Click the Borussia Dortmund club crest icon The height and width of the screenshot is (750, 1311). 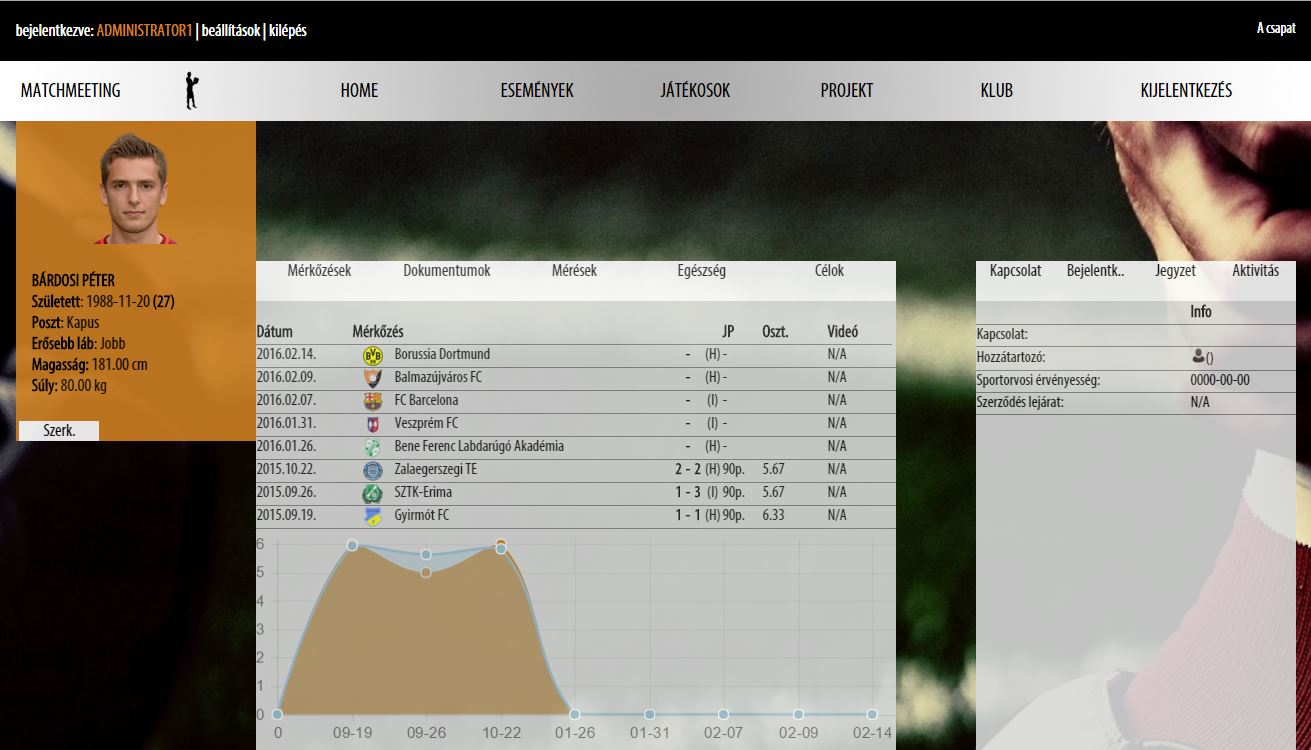372,355
